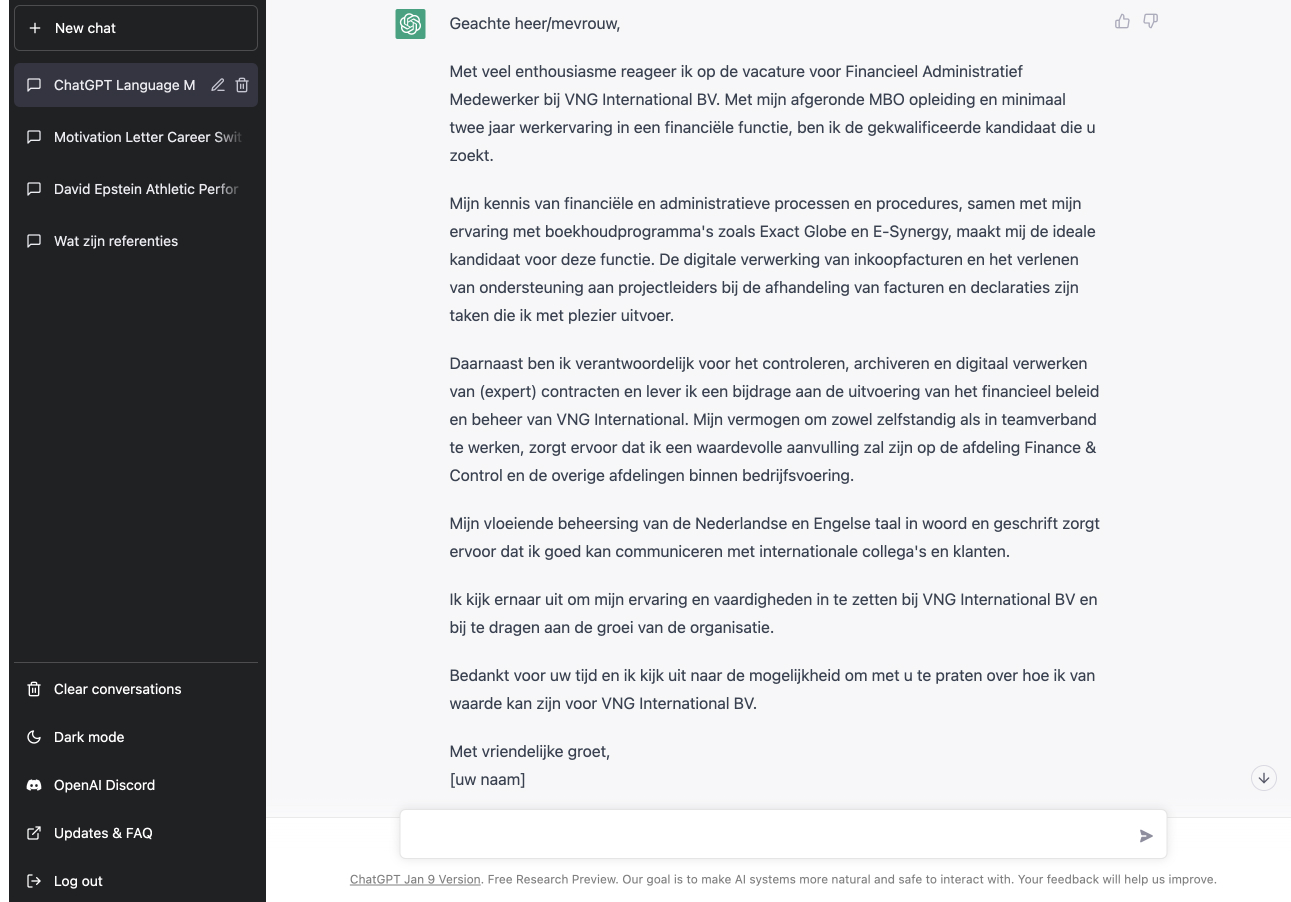This screenshot has height=902, width=1291.
Task: Click the thumbs up icon on the response
Action: [1121, 20]
